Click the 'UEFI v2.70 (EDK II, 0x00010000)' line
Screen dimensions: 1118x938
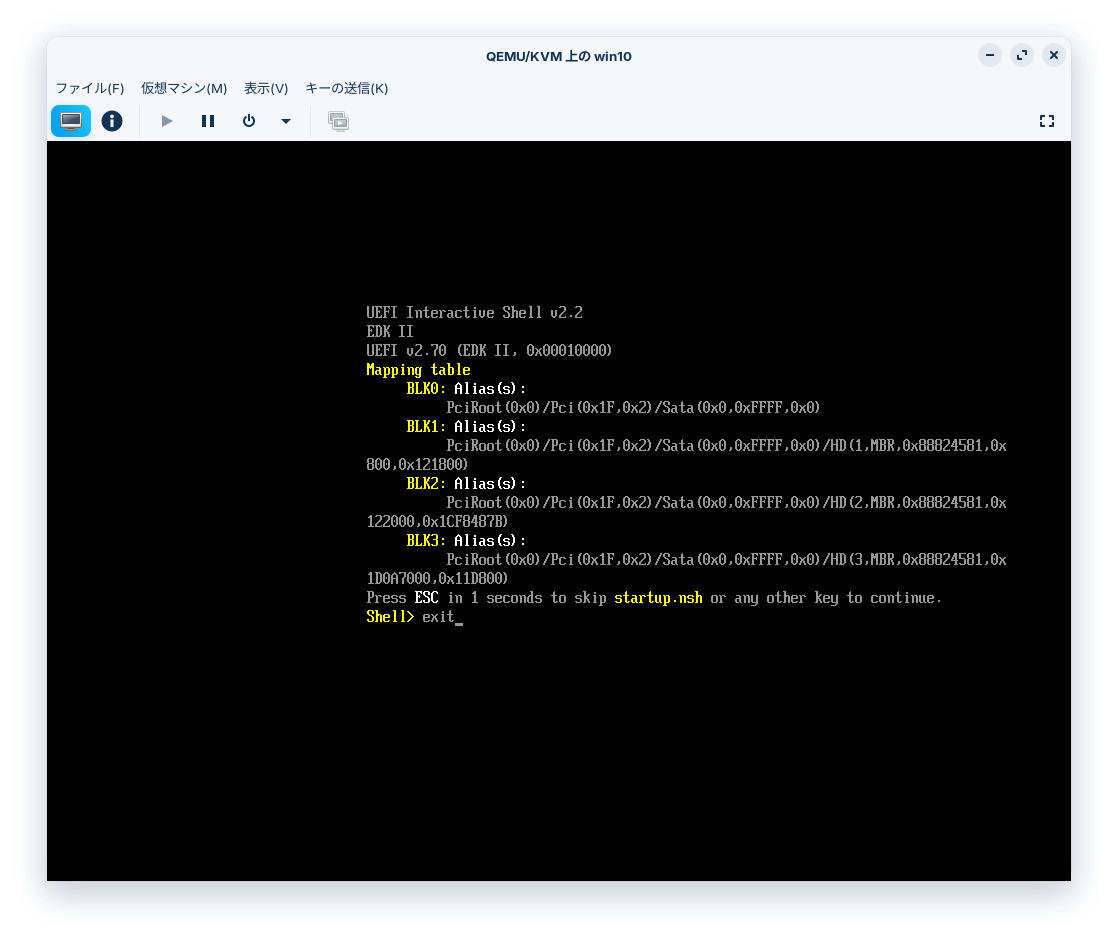tap(489, 351)
